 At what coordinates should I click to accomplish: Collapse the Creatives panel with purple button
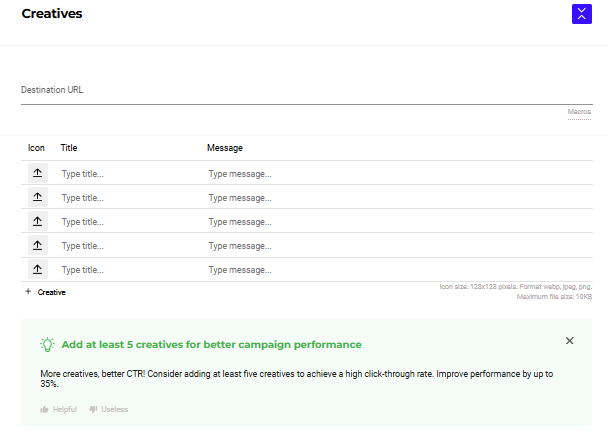click(x=581, y=14)
